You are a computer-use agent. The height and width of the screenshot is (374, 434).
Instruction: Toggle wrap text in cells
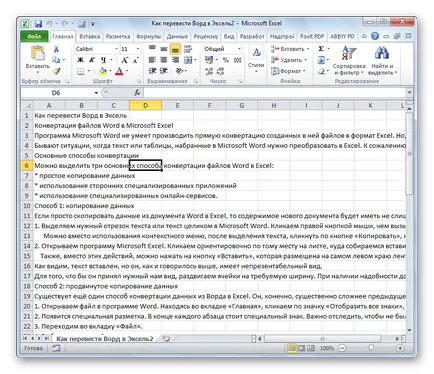tap(188, 49)
